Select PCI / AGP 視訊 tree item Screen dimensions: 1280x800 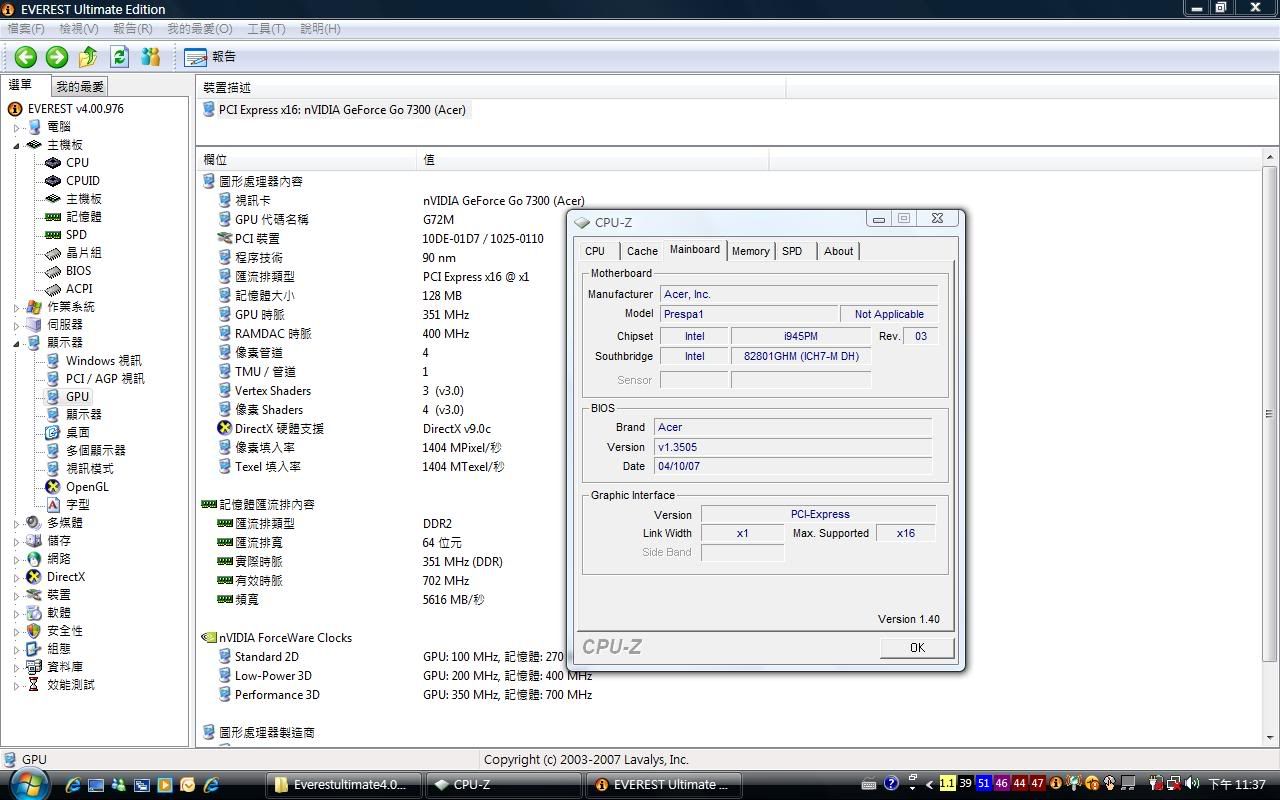pyautogui.click(x=105, y=379)
